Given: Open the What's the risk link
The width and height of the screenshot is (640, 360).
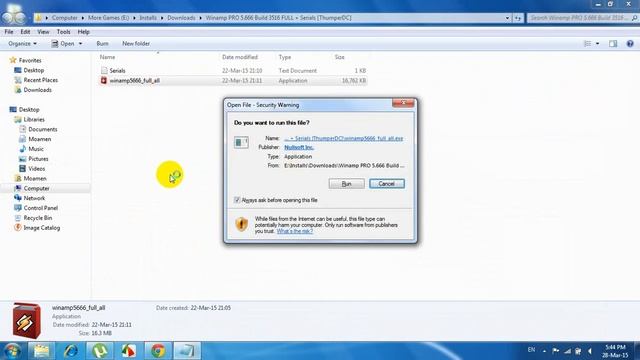Looking at the screenshot, I should coord(295,231).
